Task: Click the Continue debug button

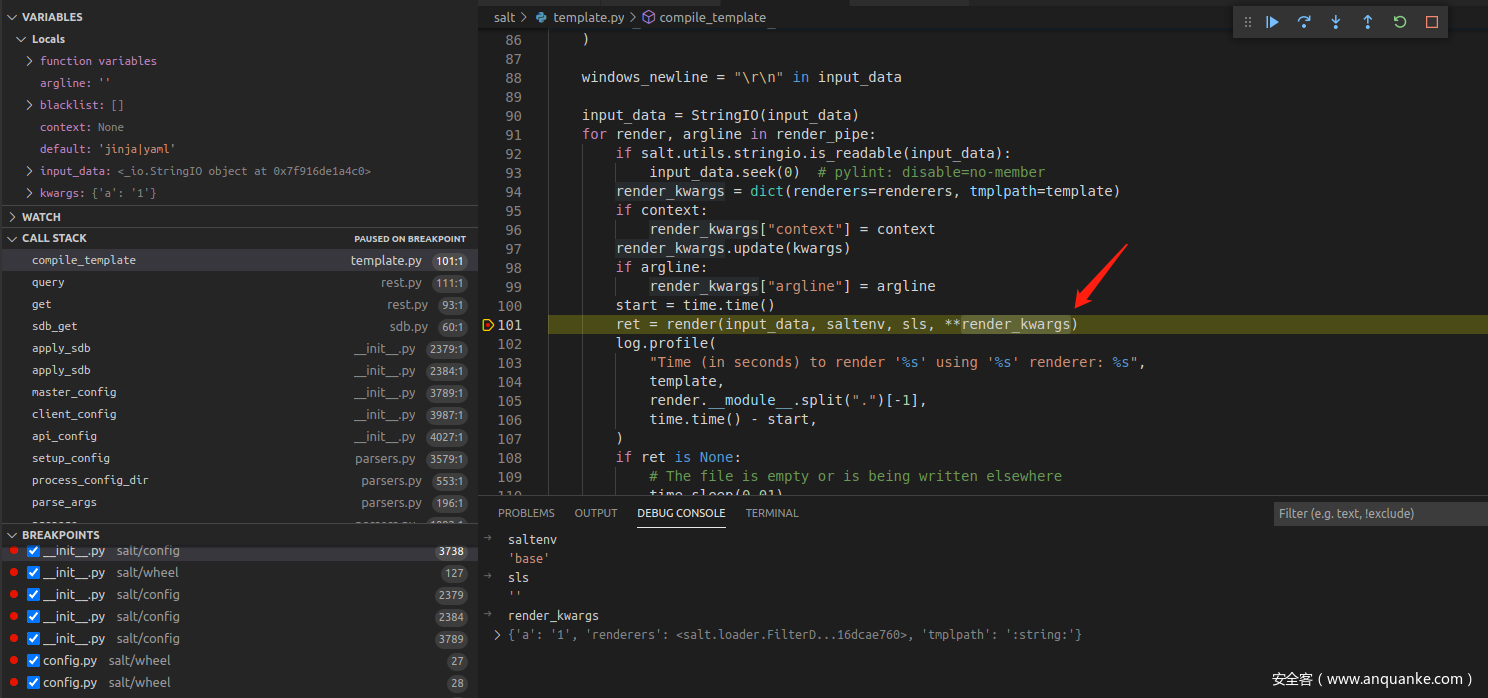Action: pos(1272,22)
